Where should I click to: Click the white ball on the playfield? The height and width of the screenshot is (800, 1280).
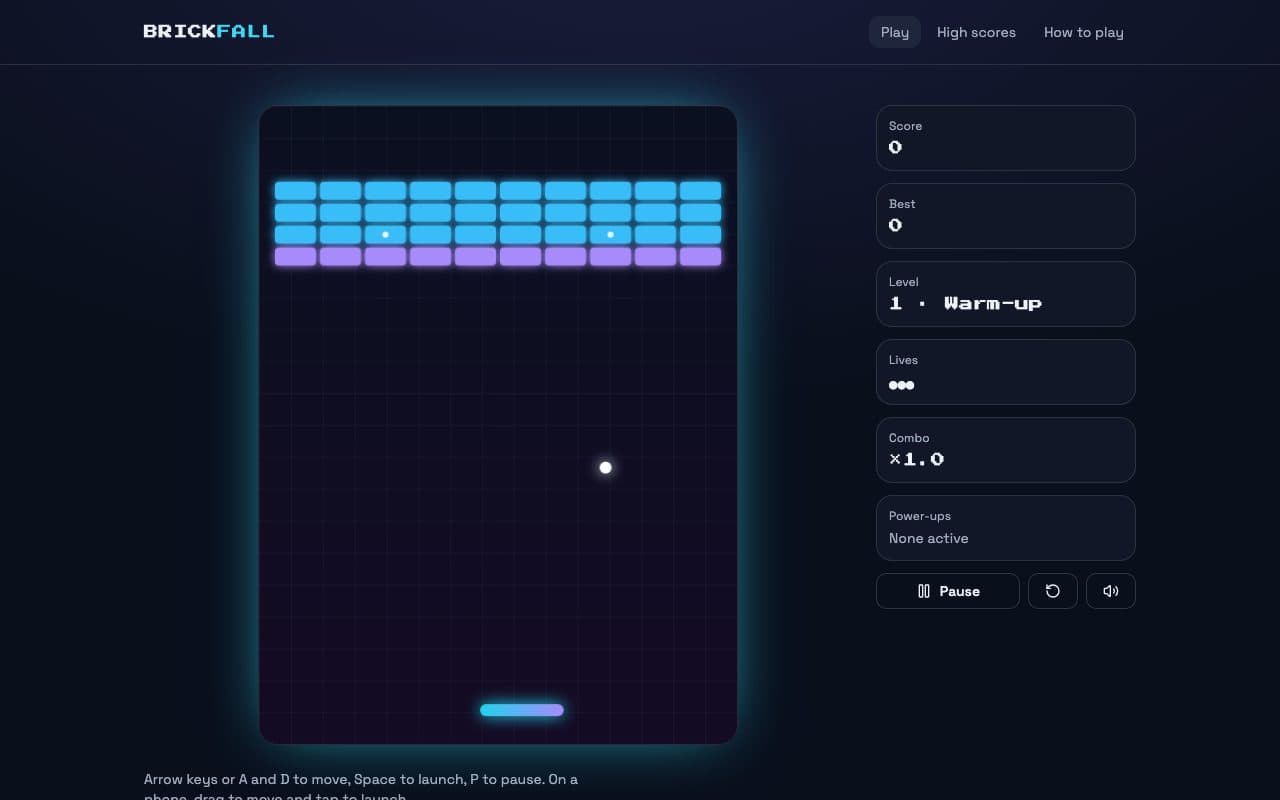tap(605, 467)
